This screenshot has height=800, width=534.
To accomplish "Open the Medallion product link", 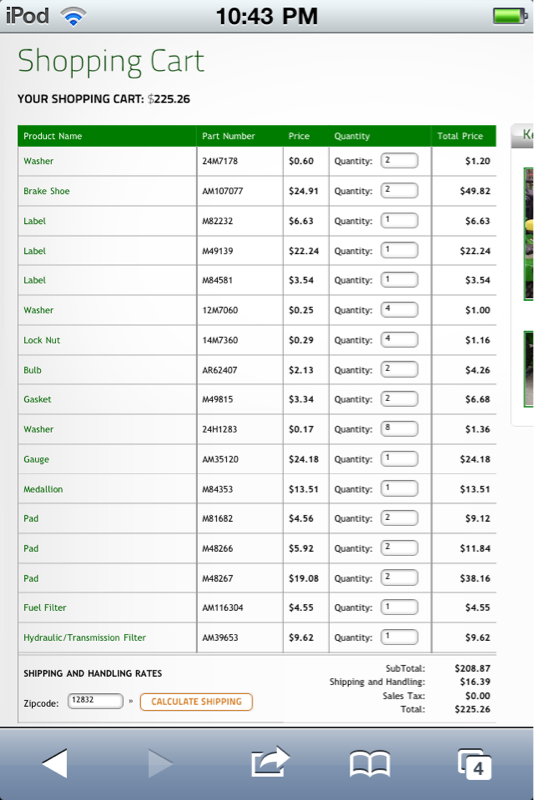I will pos(43,489).
